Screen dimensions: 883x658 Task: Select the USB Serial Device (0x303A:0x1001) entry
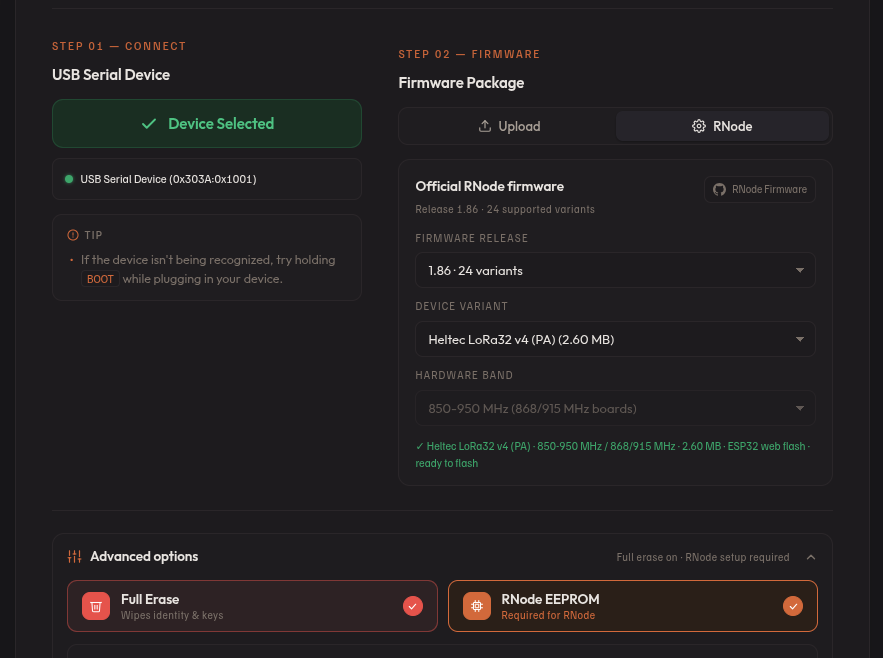[207, 179]
